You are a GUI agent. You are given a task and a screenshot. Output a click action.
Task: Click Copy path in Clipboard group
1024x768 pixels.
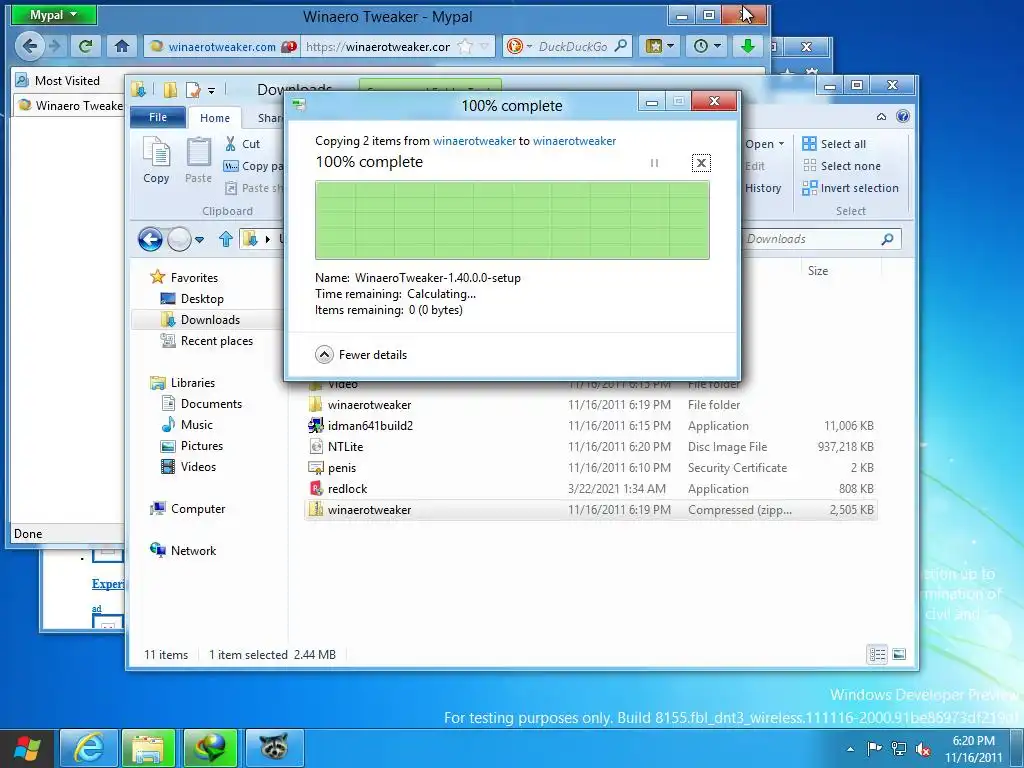[253, 166]
